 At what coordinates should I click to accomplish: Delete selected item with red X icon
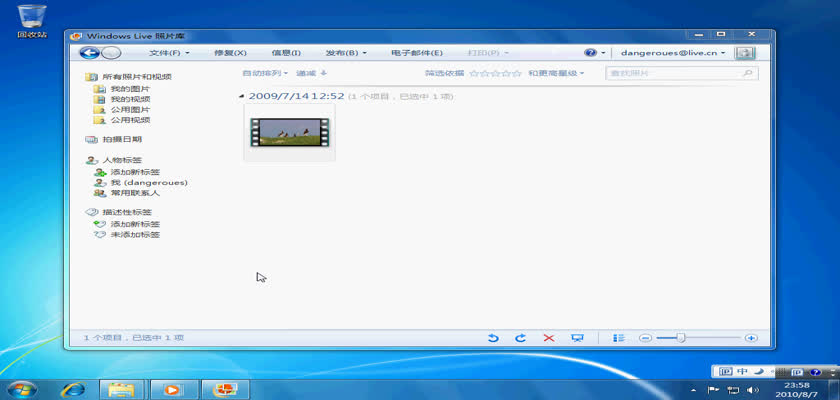coord(548,338)
